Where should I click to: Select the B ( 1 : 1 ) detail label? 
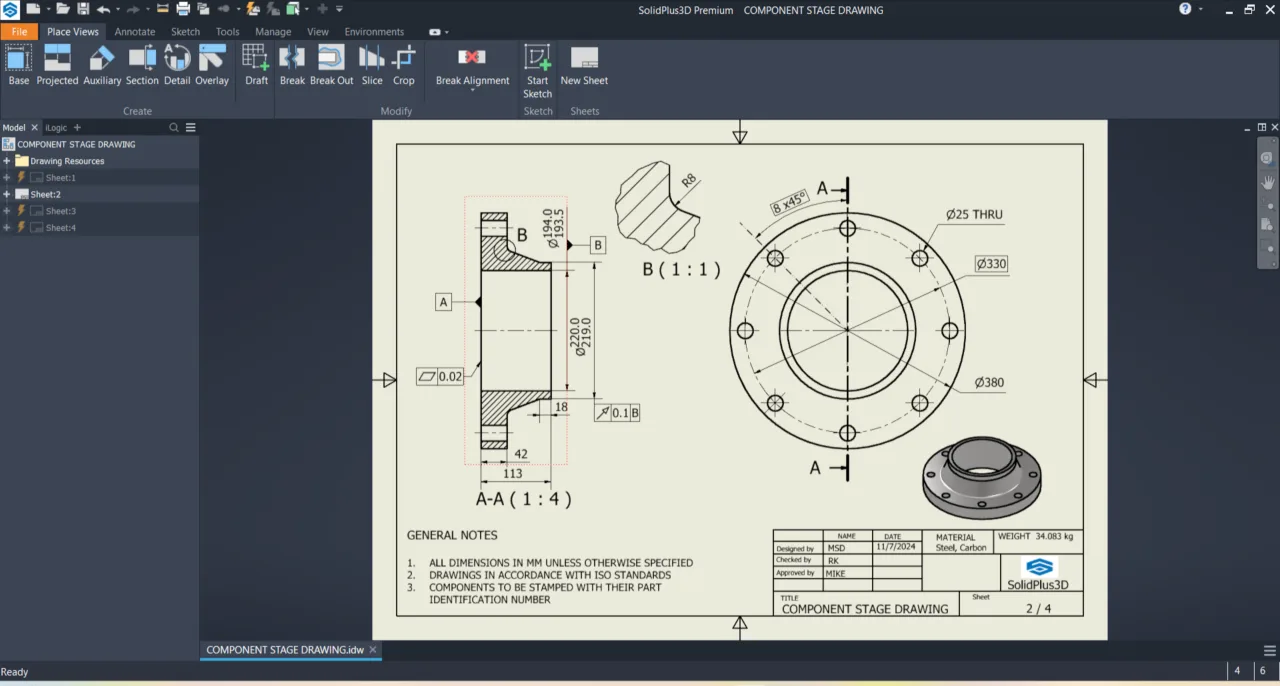pyautogui.click(x=681, y=269)
